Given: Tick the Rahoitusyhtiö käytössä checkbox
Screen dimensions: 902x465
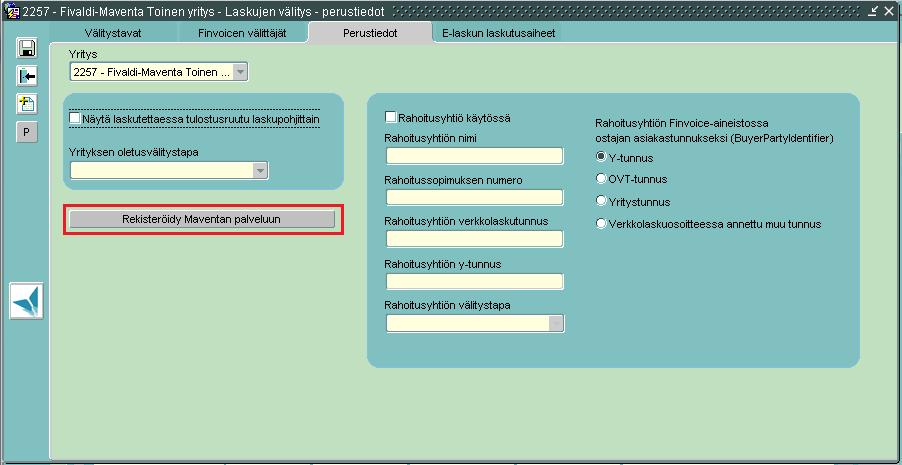Looking at the screenshot, I should [x=391, y=117].
